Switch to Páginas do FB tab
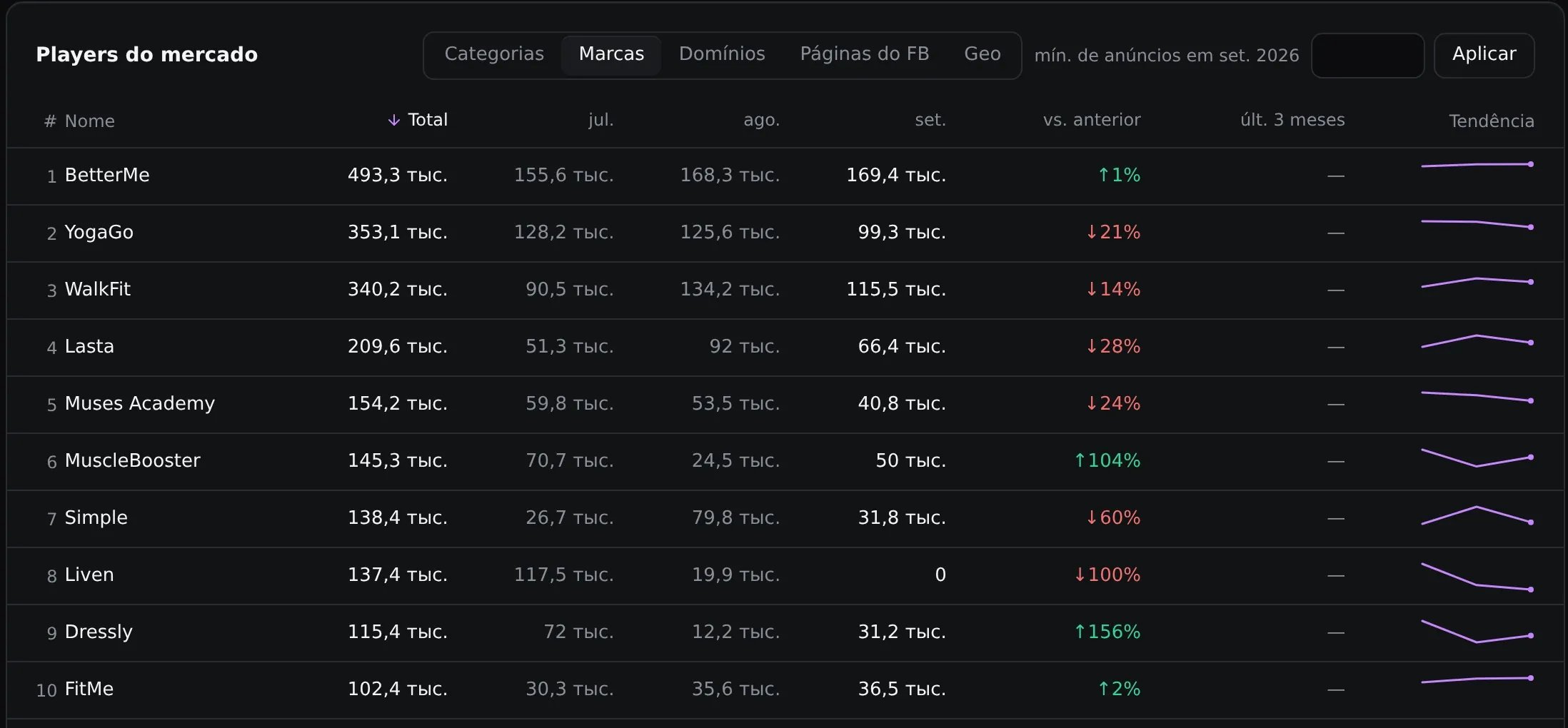 coord(865,54)
